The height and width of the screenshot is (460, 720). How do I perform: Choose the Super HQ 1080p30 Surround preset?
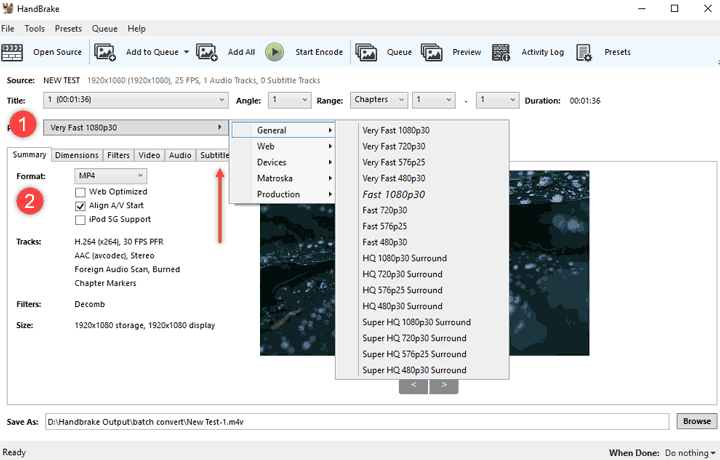coord(422,322)
